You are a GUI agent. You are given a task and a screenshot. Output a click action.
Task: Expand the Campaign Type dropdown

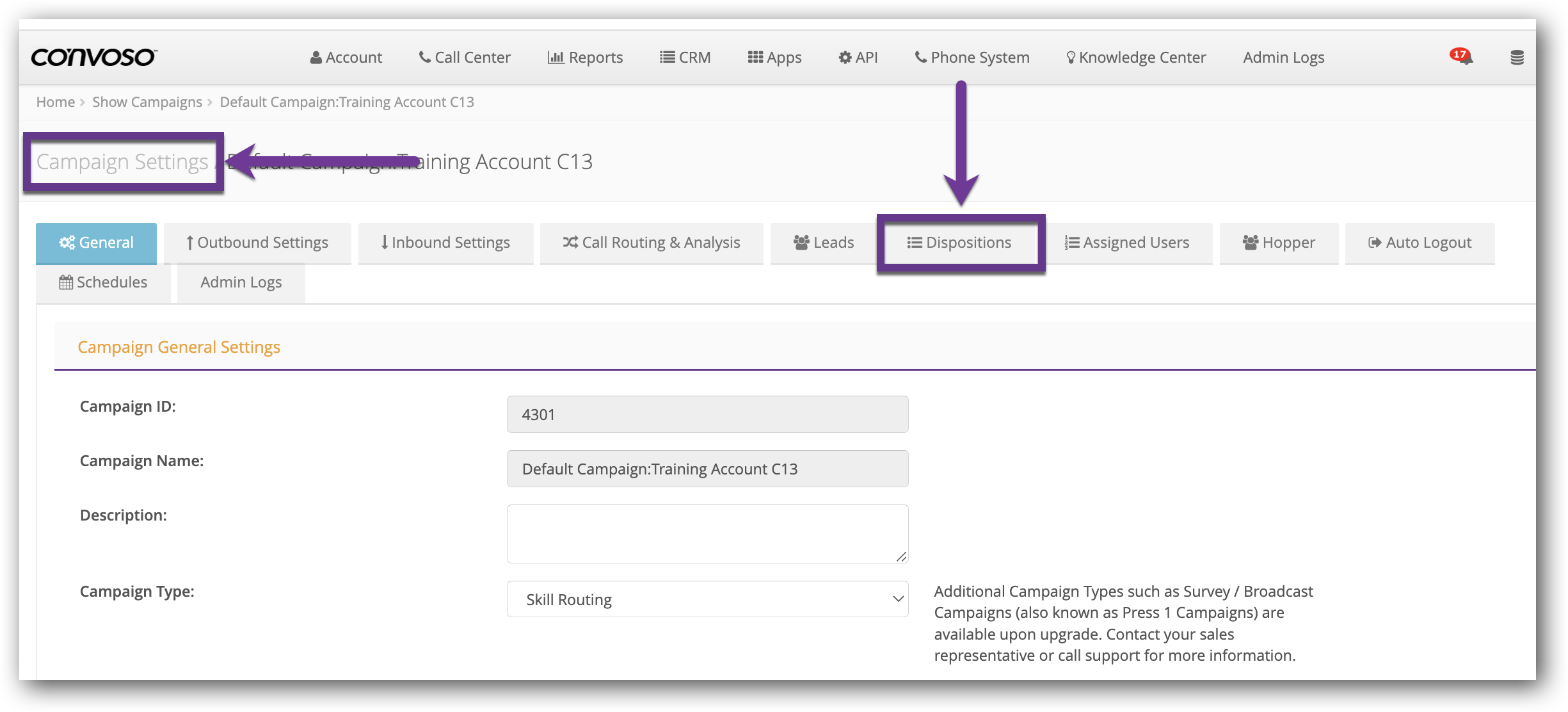(x=707, y=599)
